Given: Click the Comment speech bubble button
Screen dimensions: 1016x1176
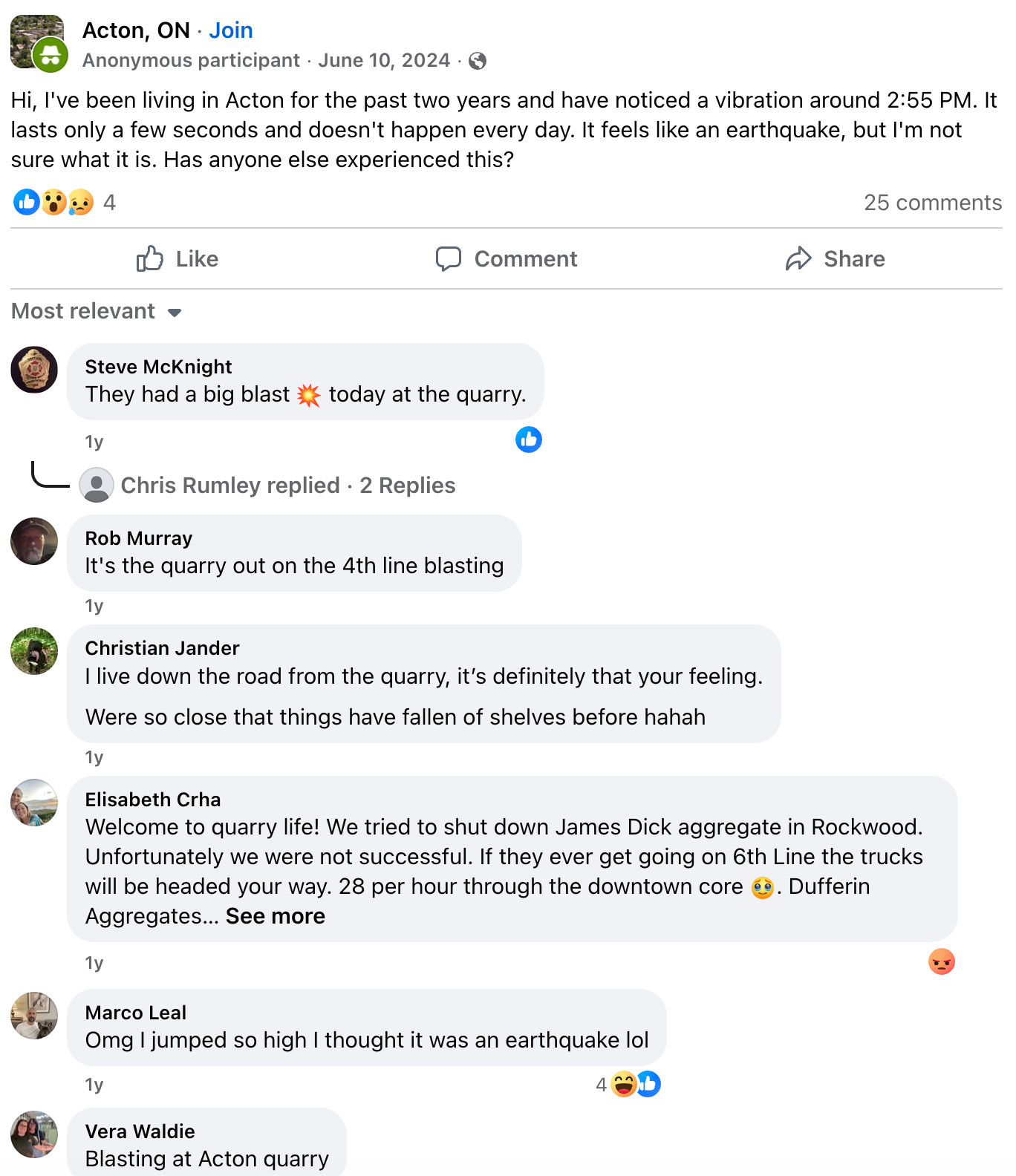Looking at the screenshot, I should click(x=507, y=259).
